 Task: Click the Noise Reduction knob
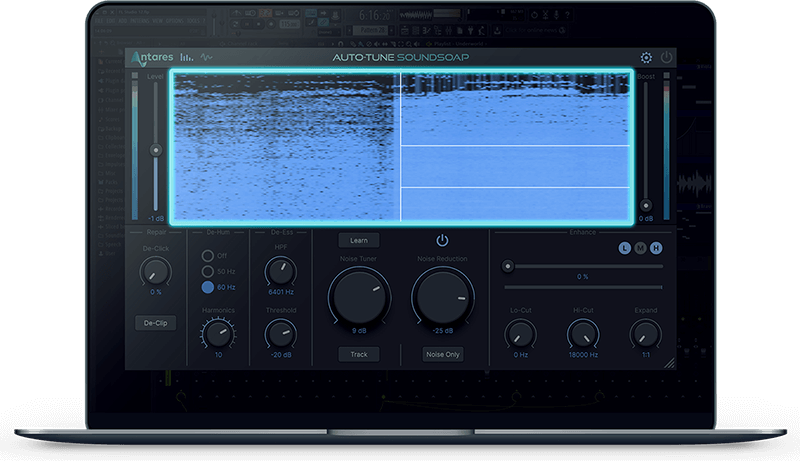point(442,297)
